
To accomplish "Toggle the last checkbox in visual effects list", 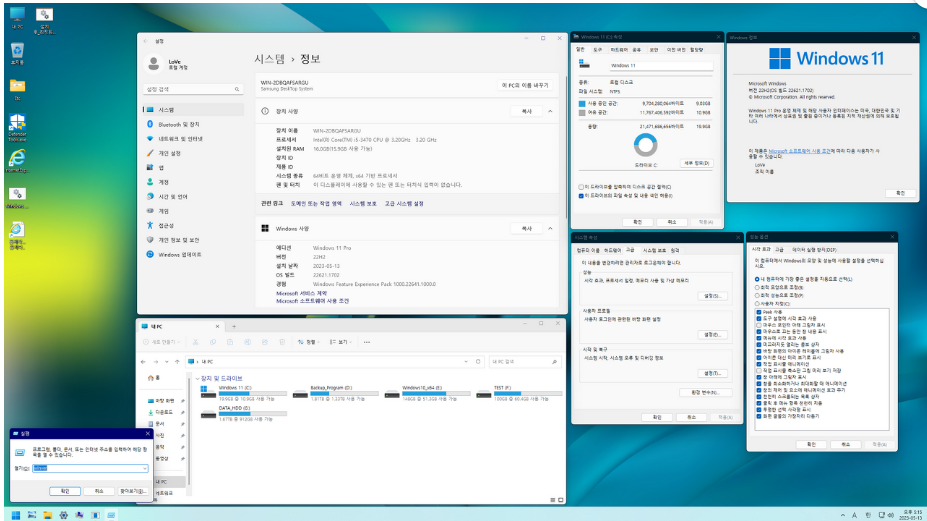I will [759, 416].
